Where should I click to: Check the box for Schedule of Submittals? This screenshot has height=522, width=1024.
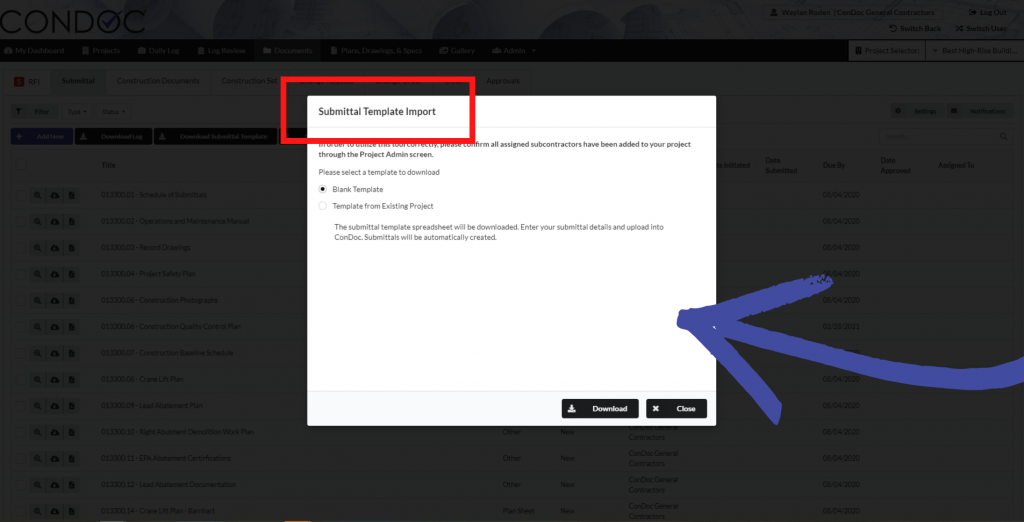[x=20, y=195]
